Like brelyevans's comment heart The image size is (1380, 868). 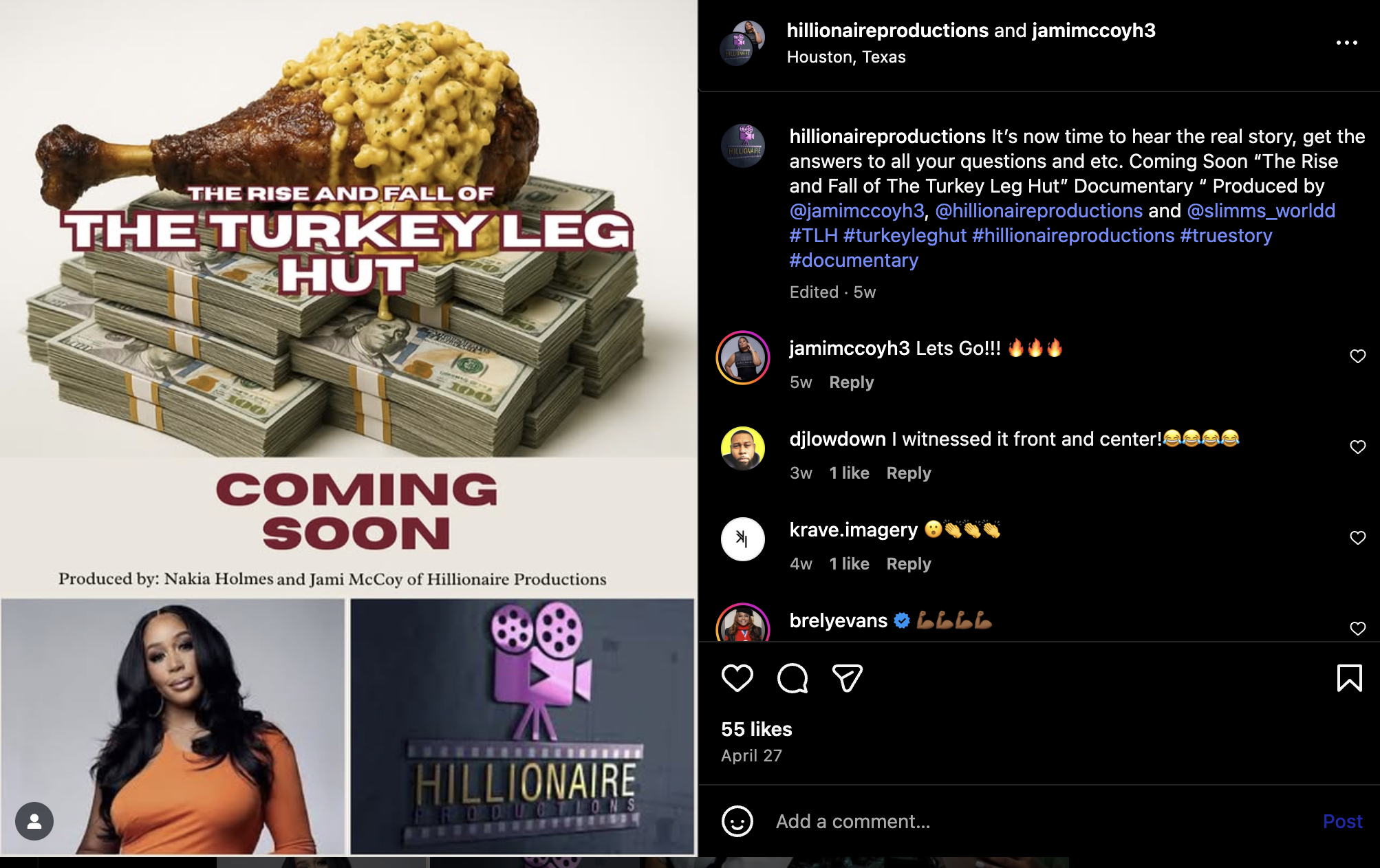click(x=1357, y=629)
